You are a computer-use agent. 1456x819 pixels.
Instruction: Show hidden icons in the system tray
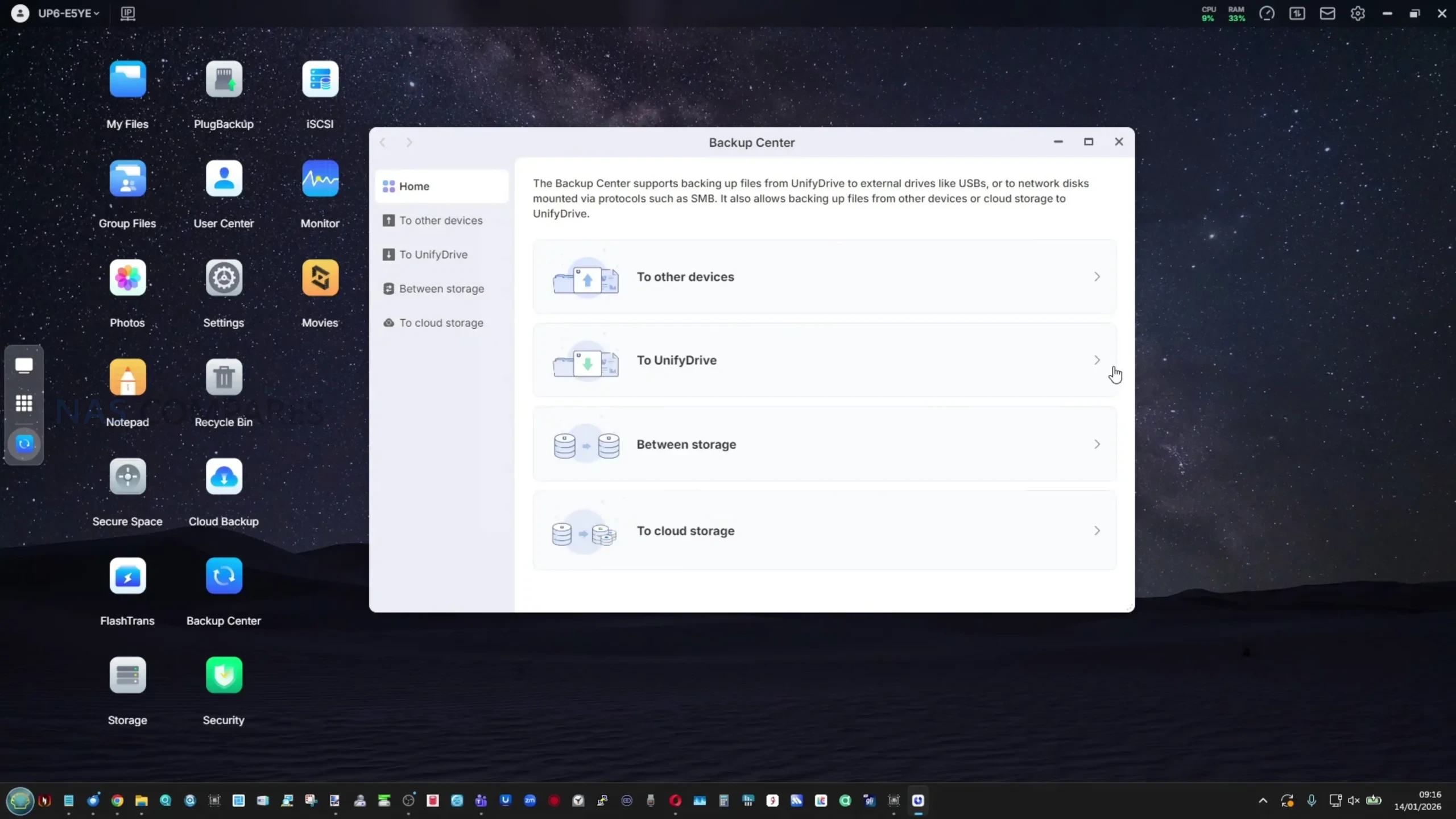[x=1263, y=800]
